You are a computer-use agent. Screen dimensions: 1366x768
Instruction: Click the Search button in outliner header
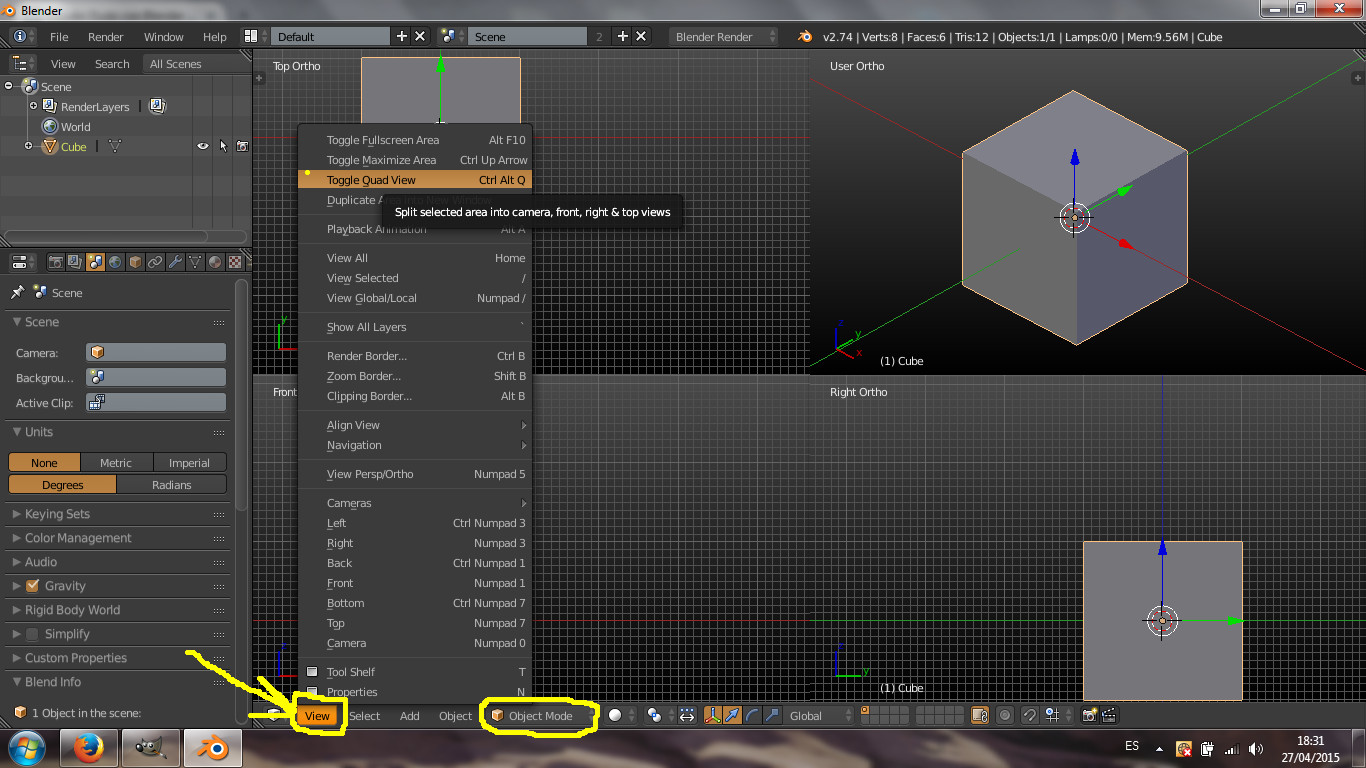112,64
